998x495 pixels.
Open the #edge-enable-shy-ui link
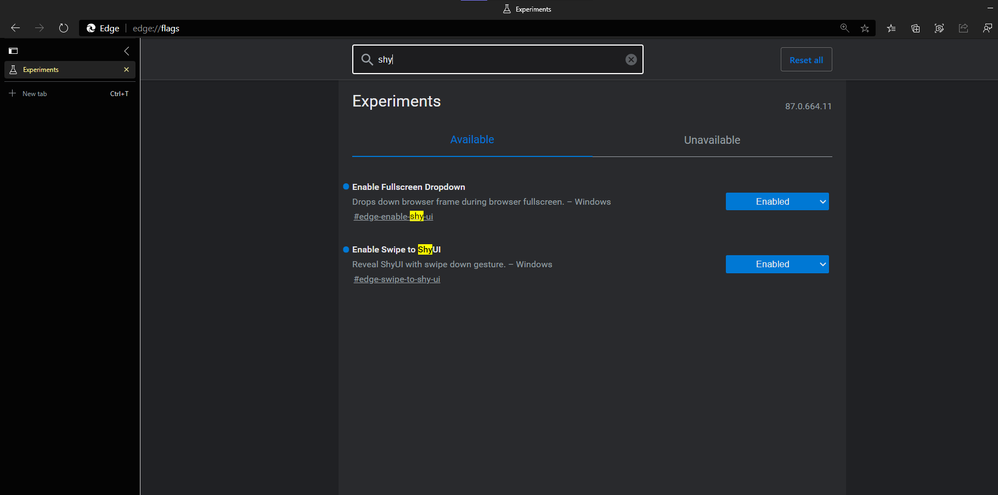tap(393, 216)
